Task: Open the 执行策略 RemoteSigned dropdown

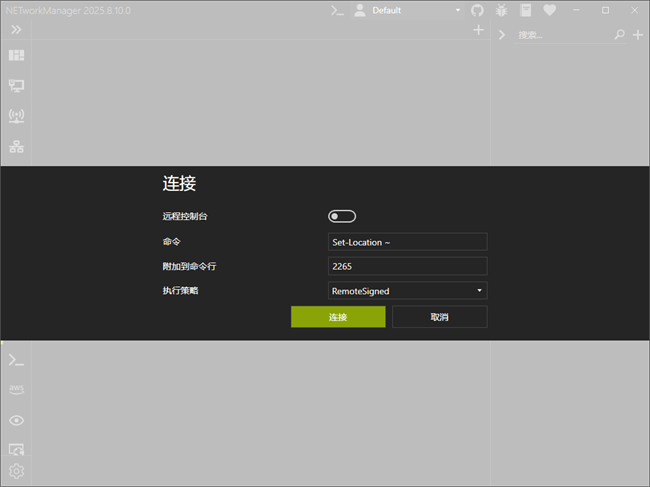Action: point(408,291)
